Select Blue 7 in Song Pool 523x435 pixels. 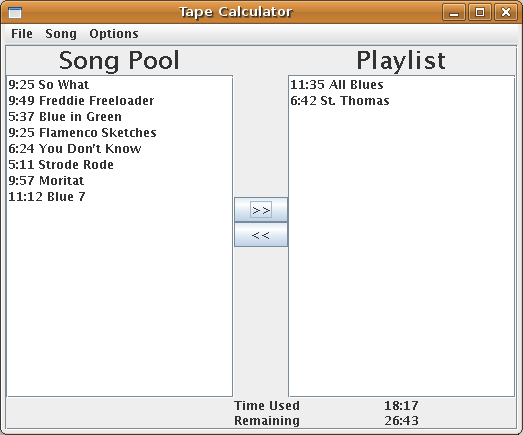click(x=119, y=197)
